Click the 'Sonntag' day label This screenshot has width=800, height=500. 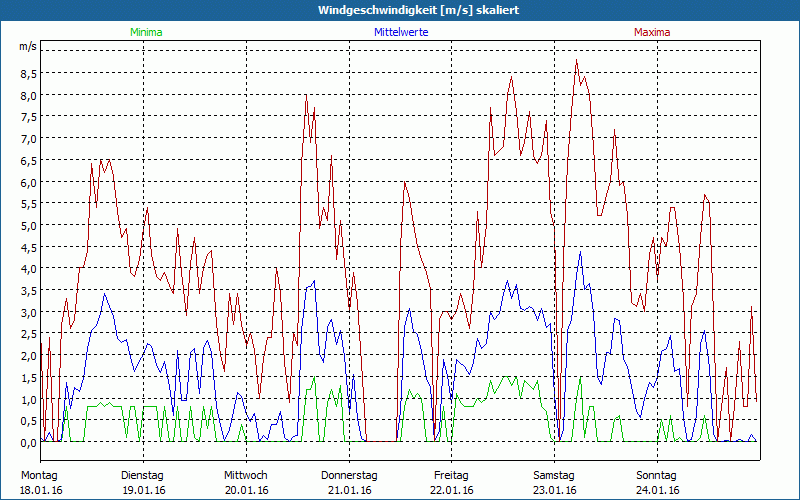pos(656,476)
